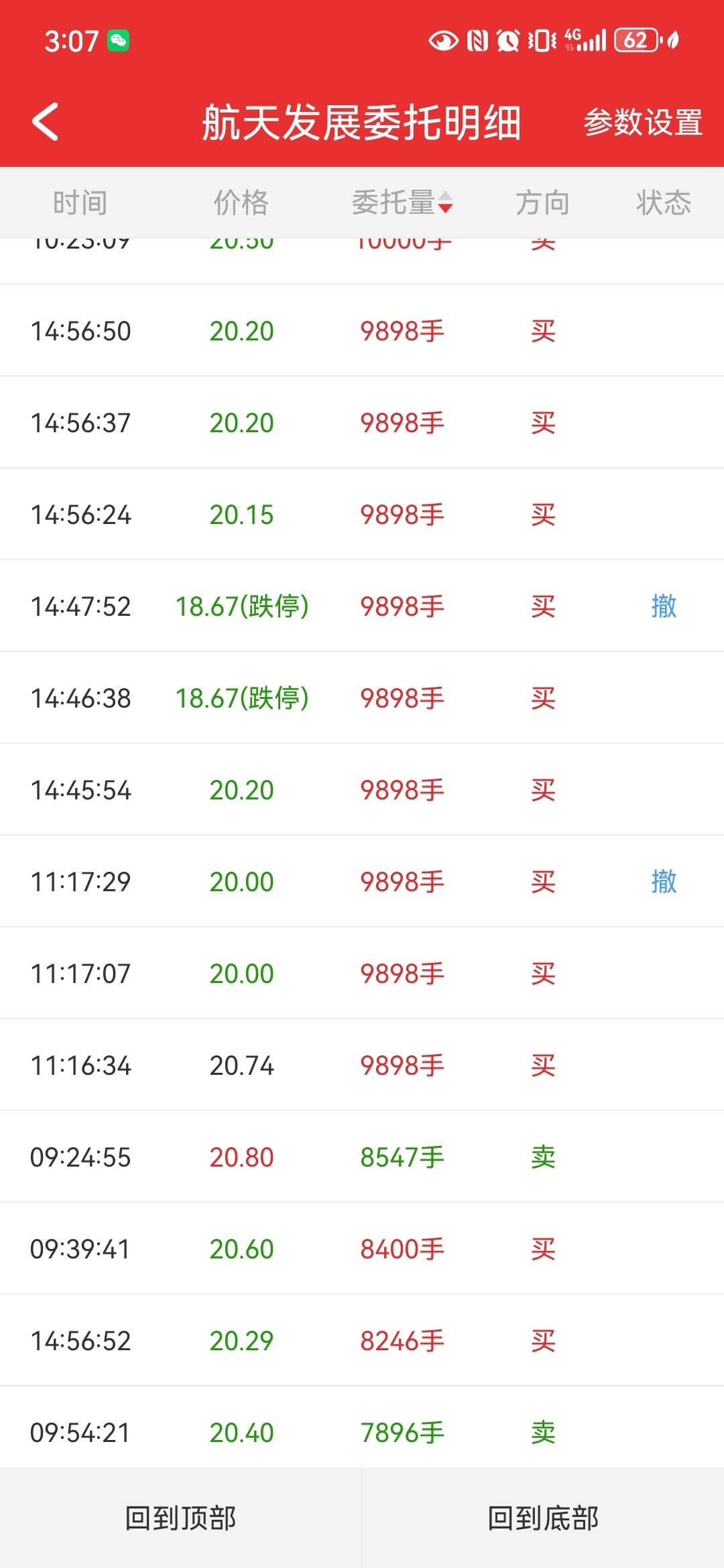This screenshot has height=1568, width=724.
Task: Open 参数设置 parameter settings
Action: pyautogui.click(x=643, y=123)
